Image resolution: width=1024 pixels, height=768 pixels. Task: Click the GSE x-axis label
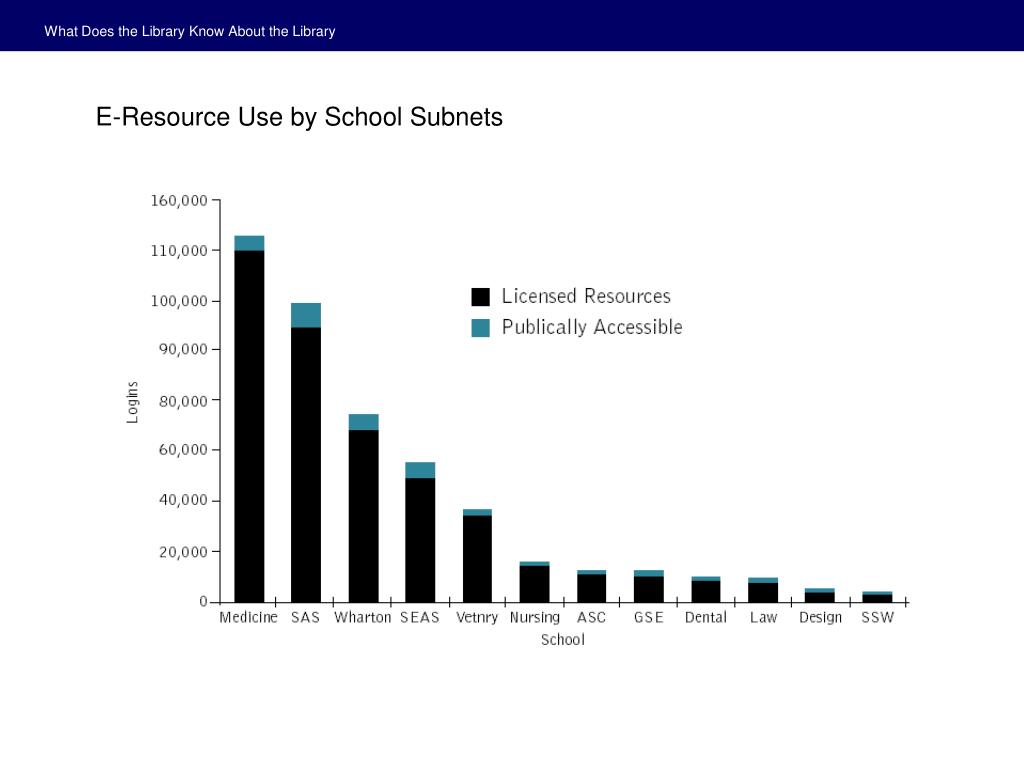pos(648,617)
